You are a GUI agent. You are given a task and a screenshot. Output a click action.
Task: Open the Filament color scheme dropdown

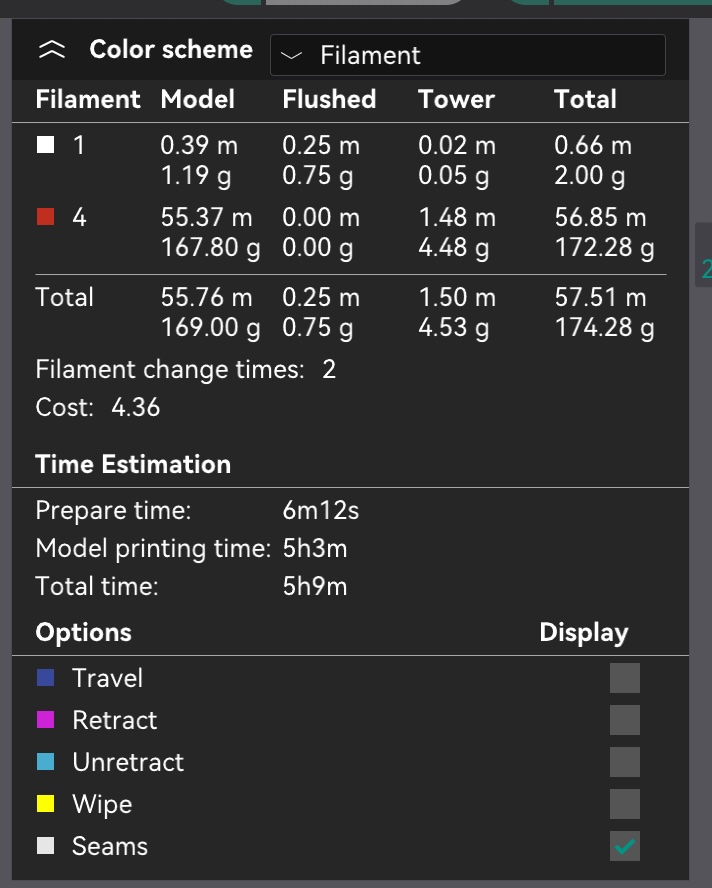tap(467, 56)
